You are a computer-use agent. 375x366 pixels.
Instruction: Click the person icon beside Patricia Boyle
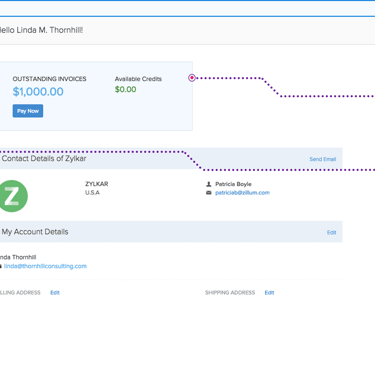coord(209,184)
